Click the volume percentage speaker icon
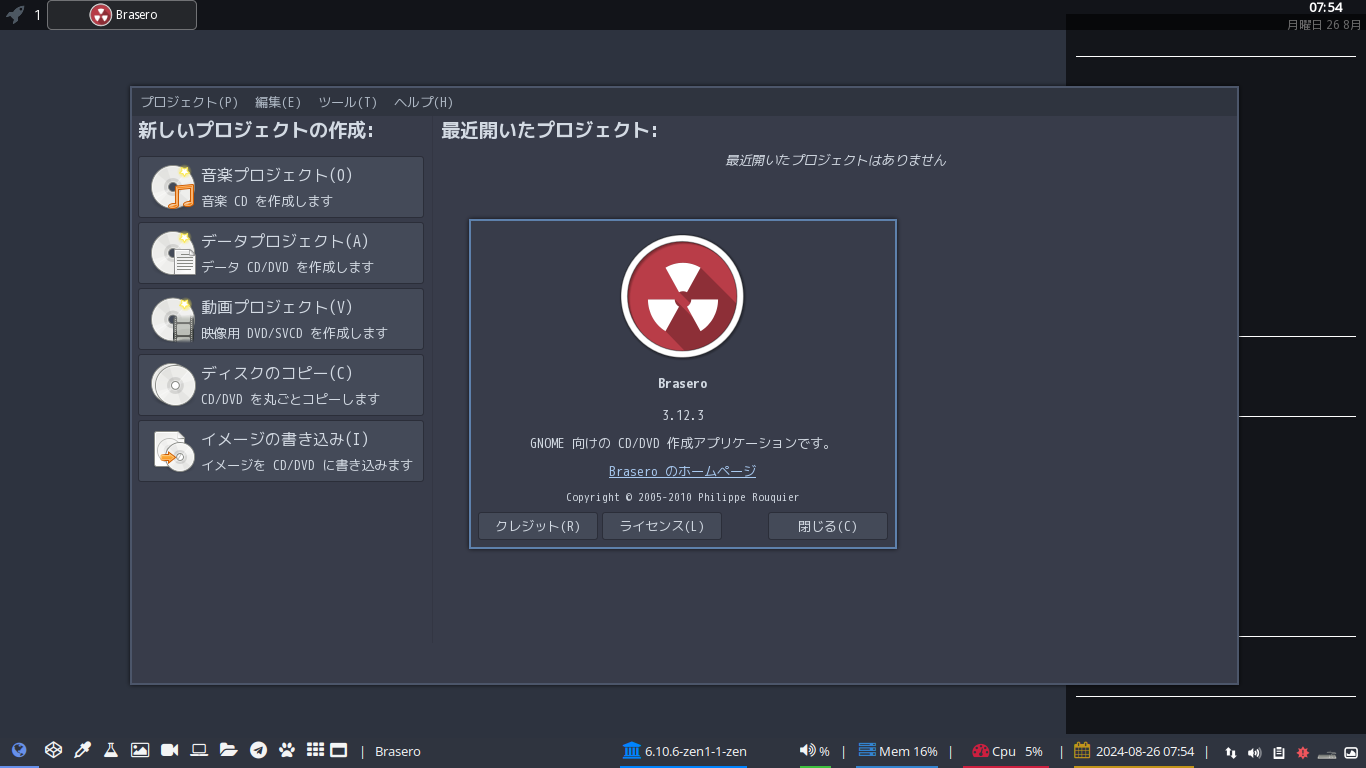Screen dimensions: 1366x768 point(807,750)
